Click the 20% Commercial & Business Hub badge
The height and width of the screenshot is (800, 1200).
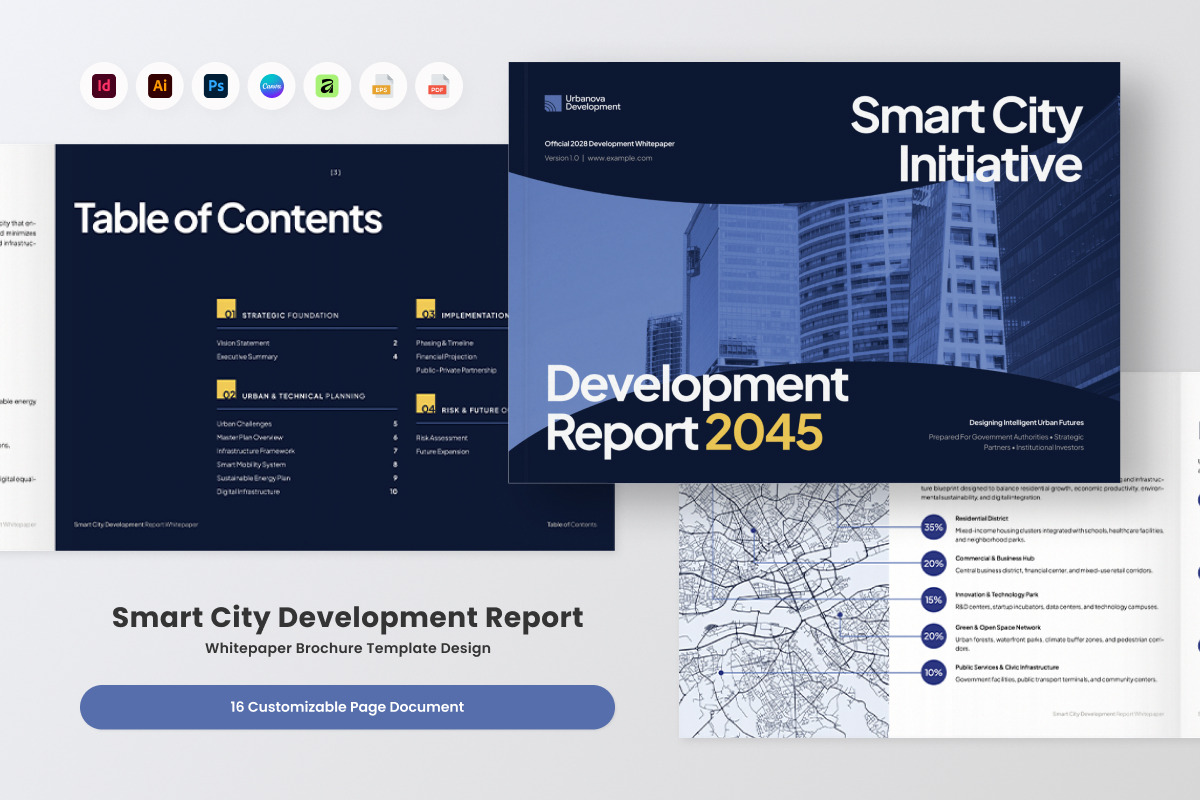933,564
